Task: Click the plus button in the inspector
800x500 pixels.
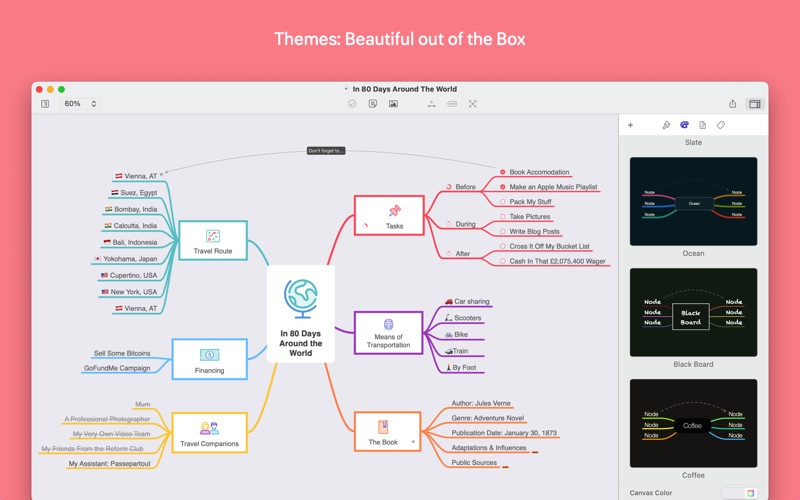Action: [630, 125]
